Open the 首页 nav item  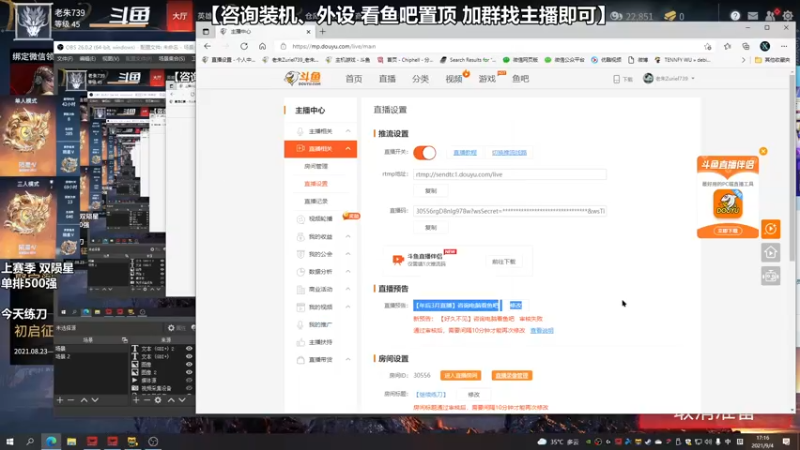tap(354, 79)
